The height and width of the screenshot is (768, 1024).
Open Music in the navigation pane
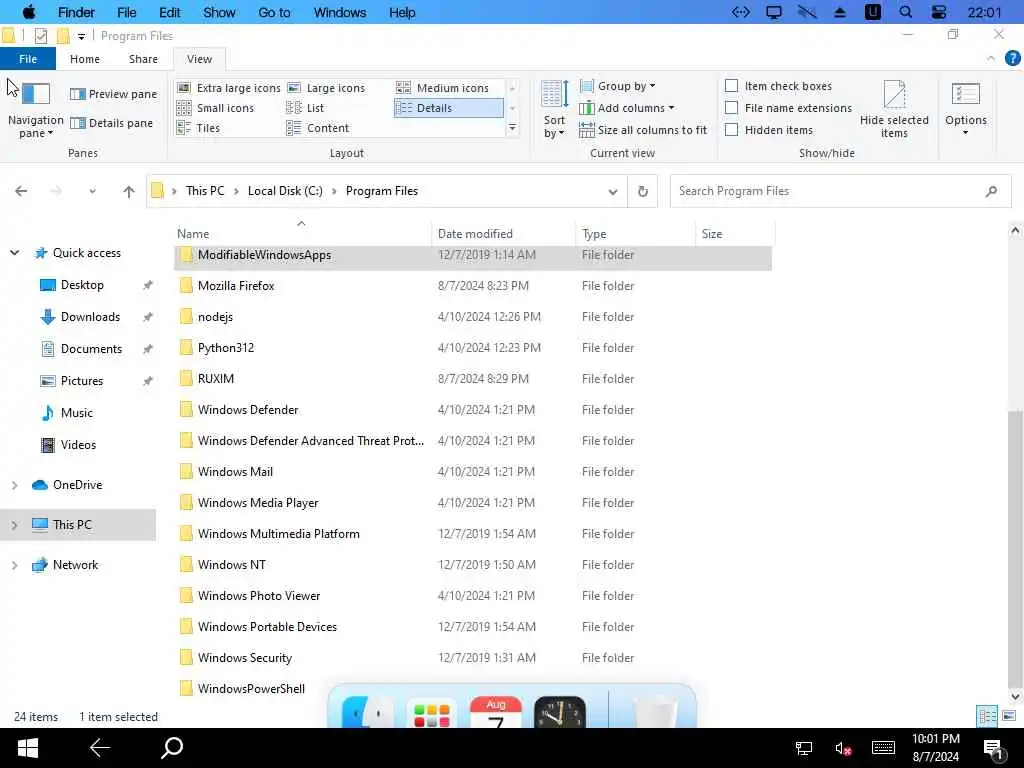76,413
